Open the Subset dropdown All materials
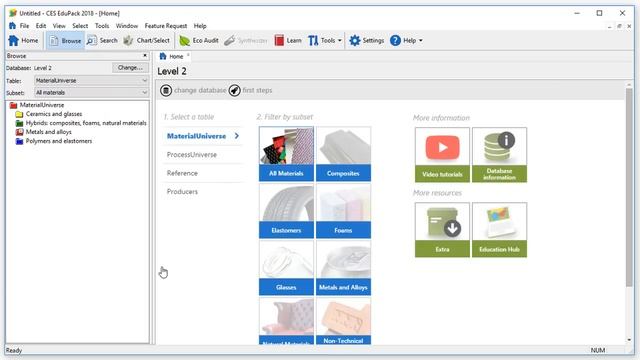 click(91, 93)
